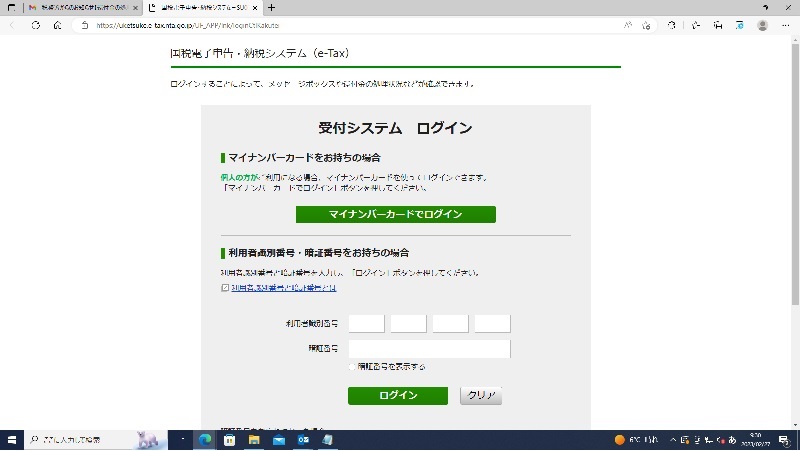The width and height of the screenshot is (800, 451).
Task: Toggle the 暗証番号を表示する checkbox
Action: (352, 366)
